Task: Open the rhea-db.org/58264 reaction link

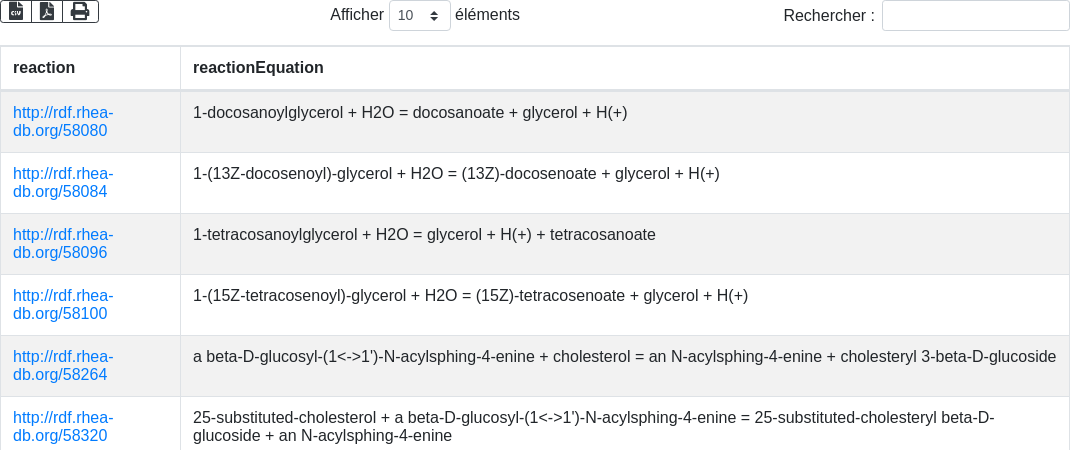Action: point(63,365)
